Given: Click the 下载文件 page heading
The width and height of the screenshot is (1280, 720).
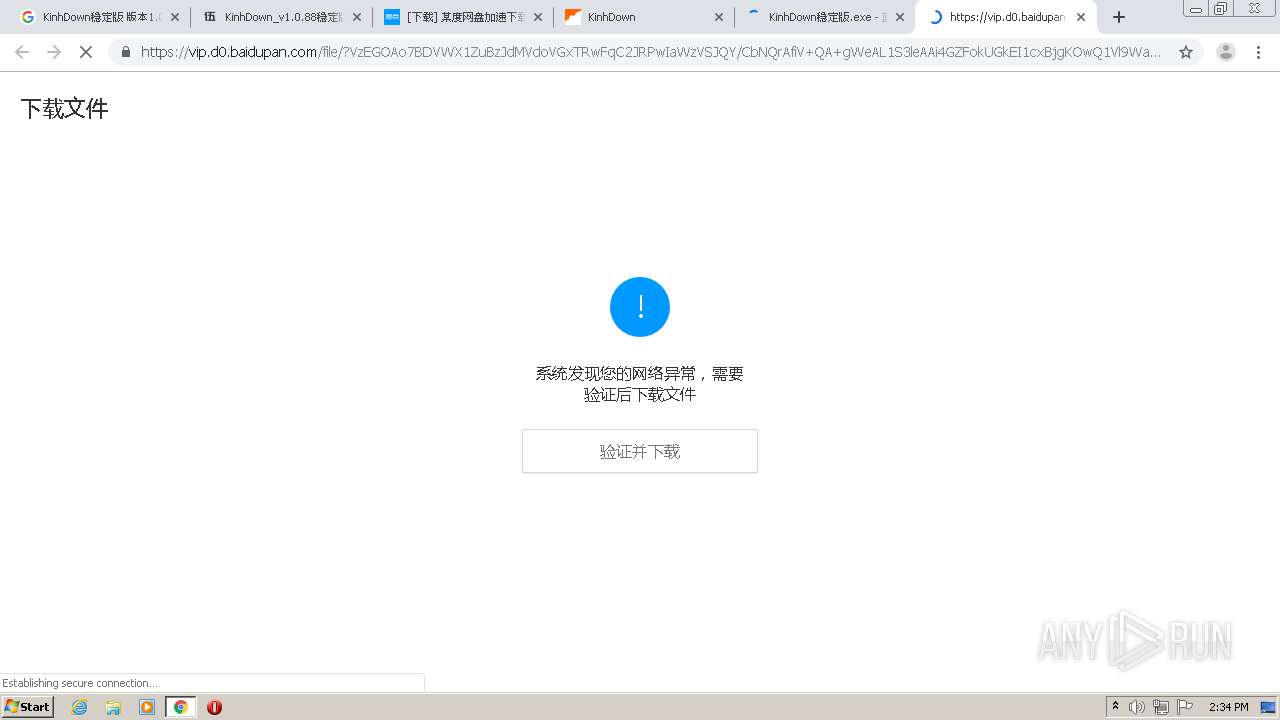Looking at the screenshot, I should (x=64, y=109).
